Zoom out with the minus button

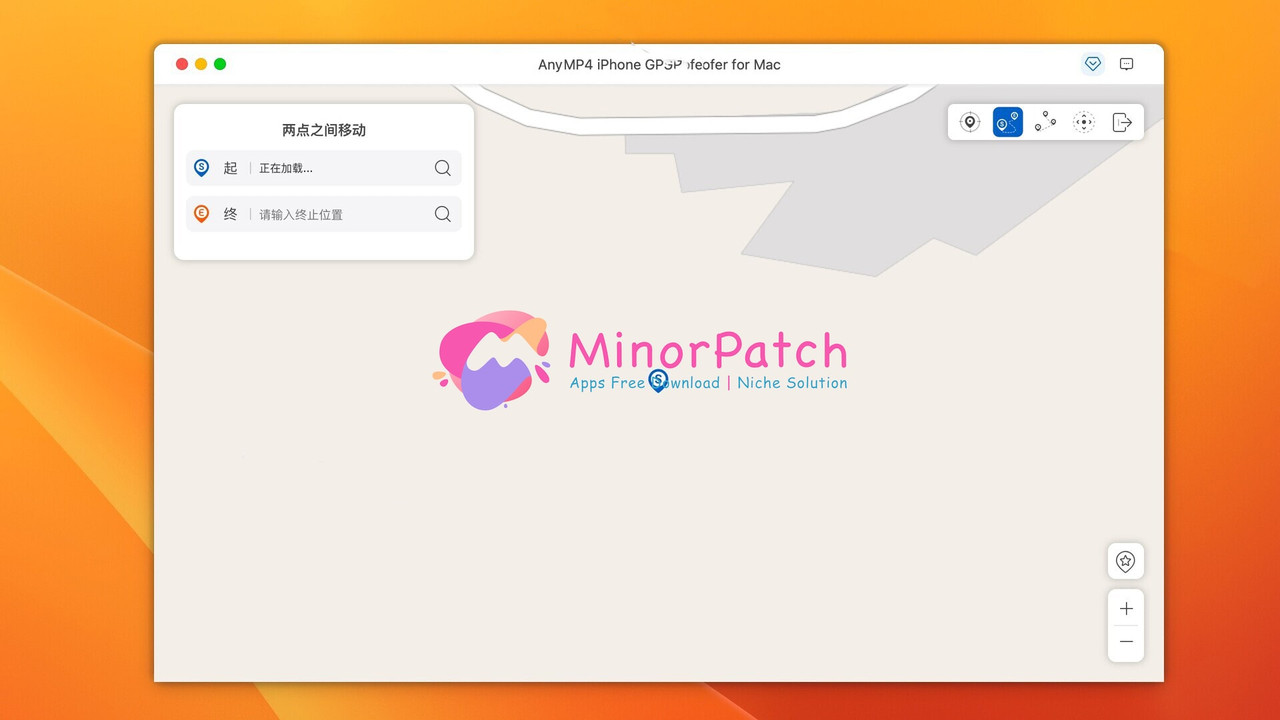click(1126, 642)
